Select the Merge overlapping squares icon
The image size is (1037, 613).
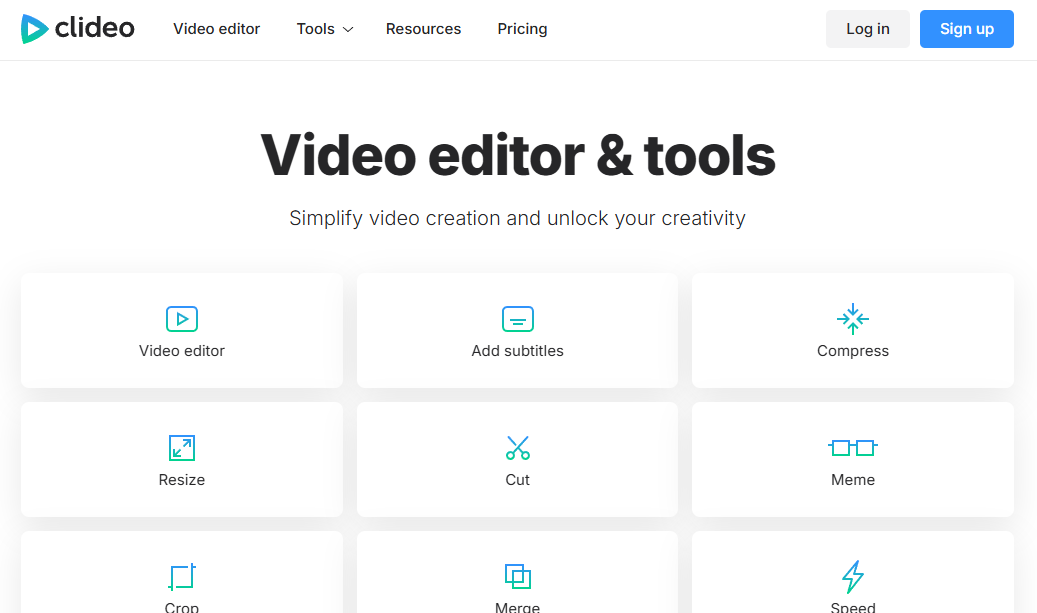click(x=517, y=576)
